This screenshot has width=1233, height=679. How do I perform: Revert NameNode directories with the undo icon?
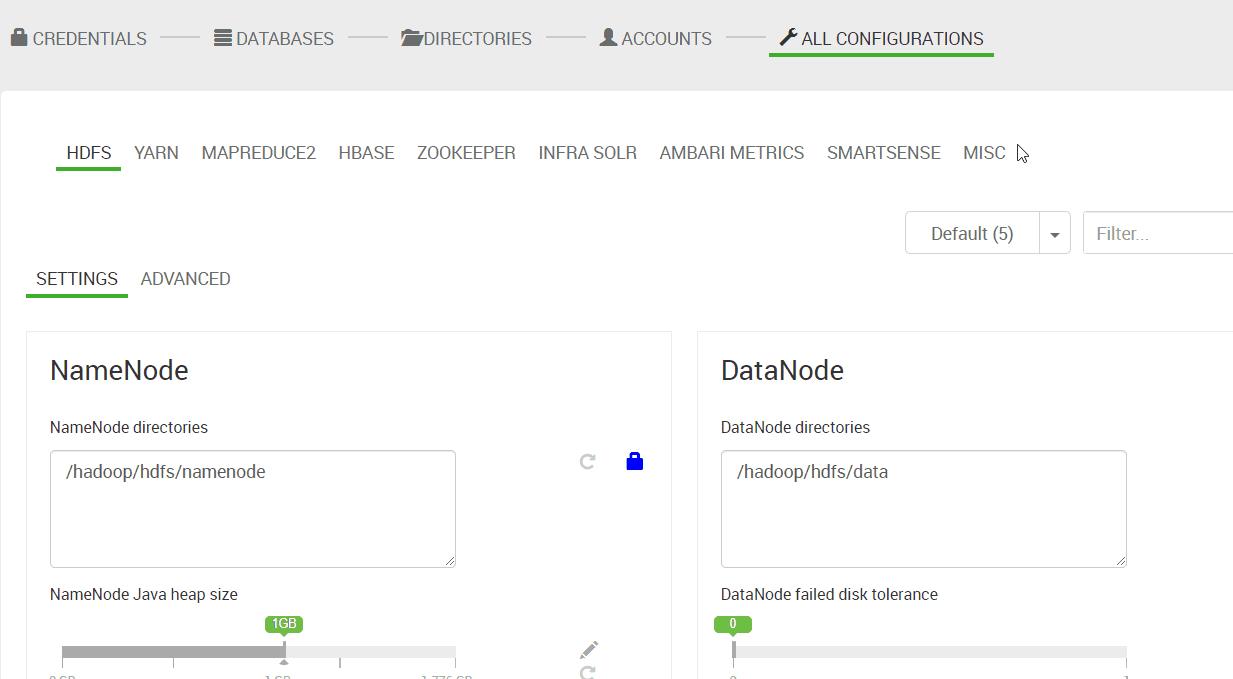coord(588,461)
